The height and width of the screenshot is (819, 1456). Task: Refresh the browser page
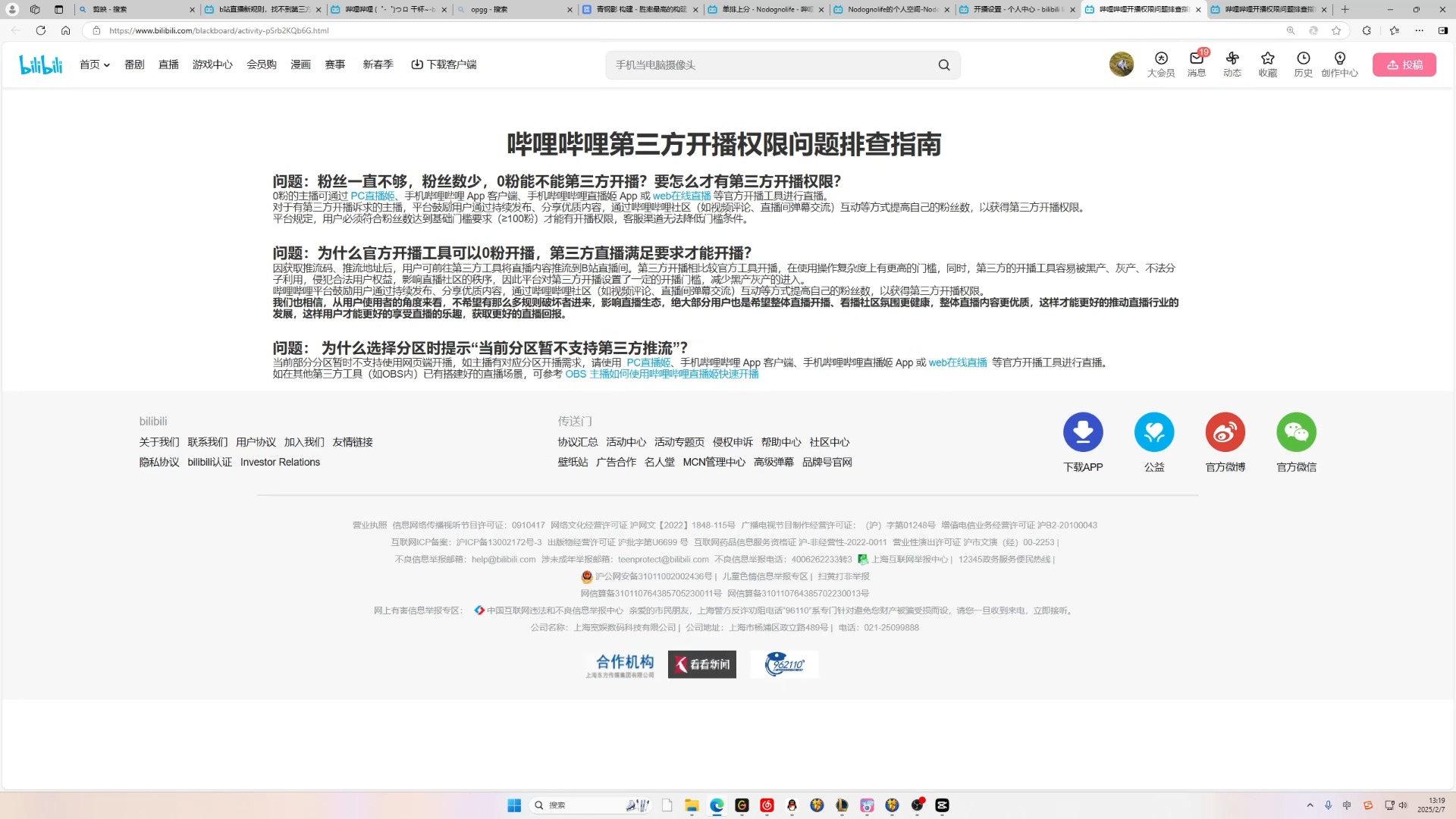41,30
